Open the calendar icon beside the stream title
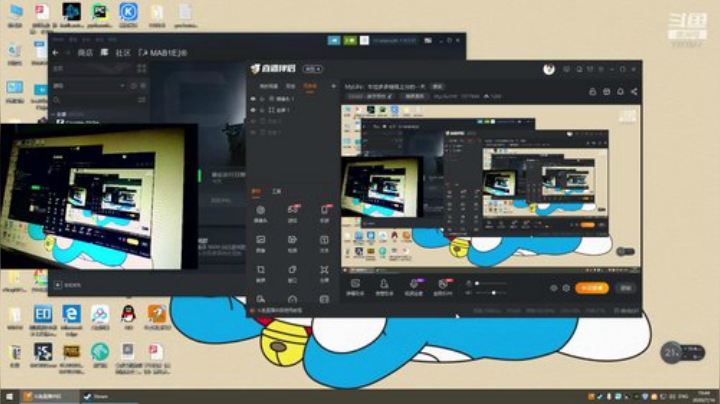 click(607, 92)
